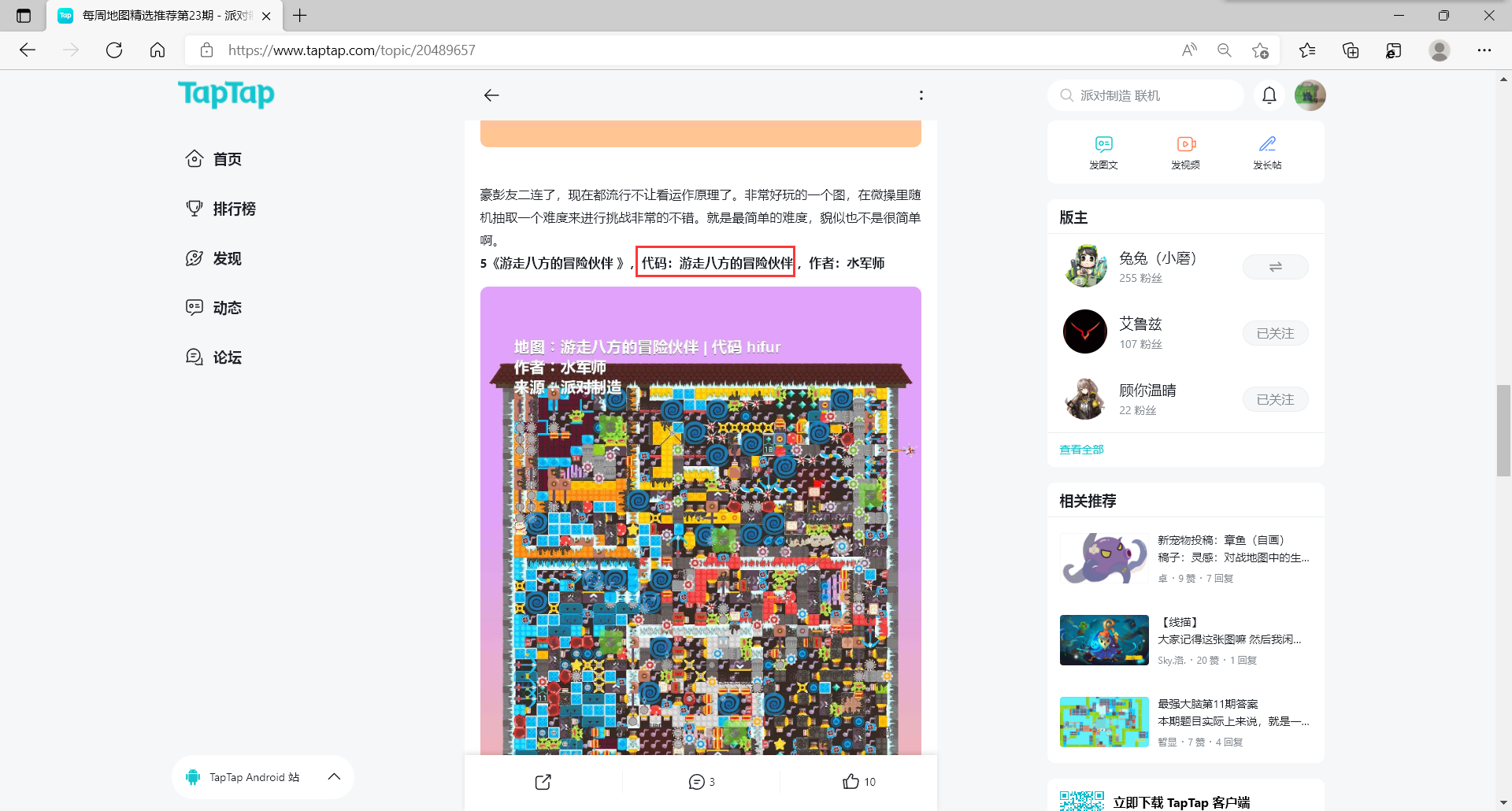Go back using the post back arrow
This screenshot has height=811, width=1512.
pyautogui.click(x=491, y=95)
